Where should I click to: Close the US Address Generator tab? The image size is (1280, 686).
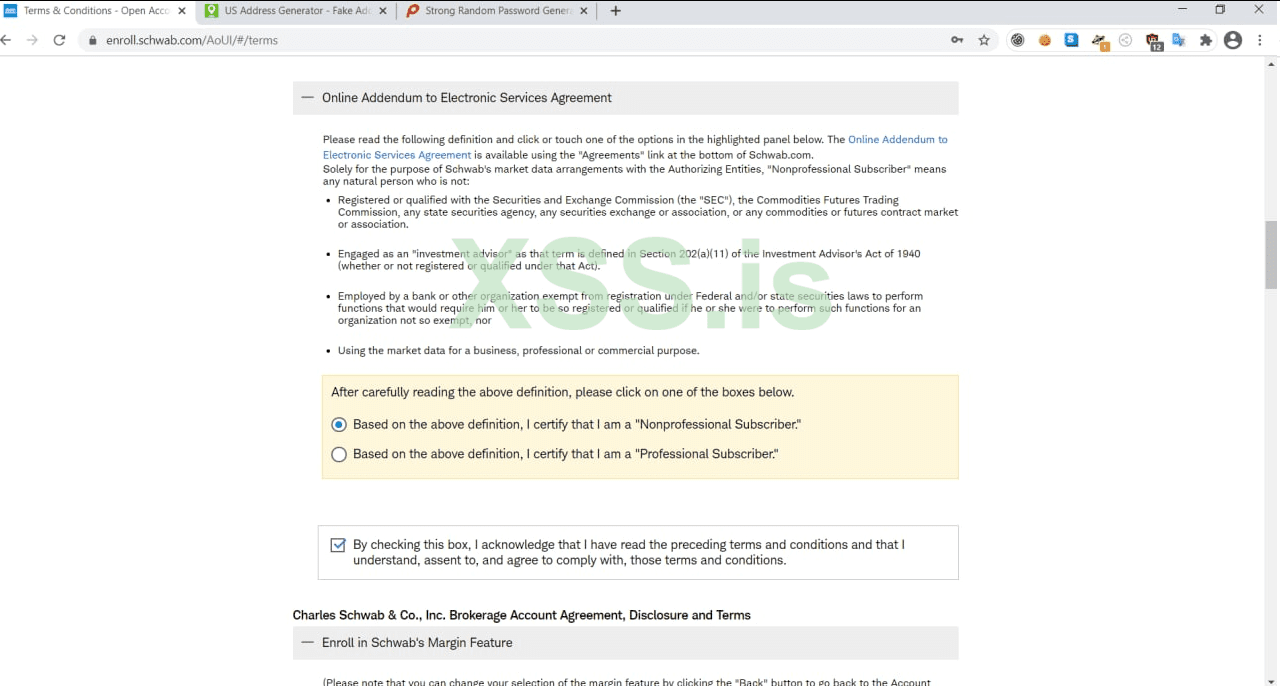[383, 11]
